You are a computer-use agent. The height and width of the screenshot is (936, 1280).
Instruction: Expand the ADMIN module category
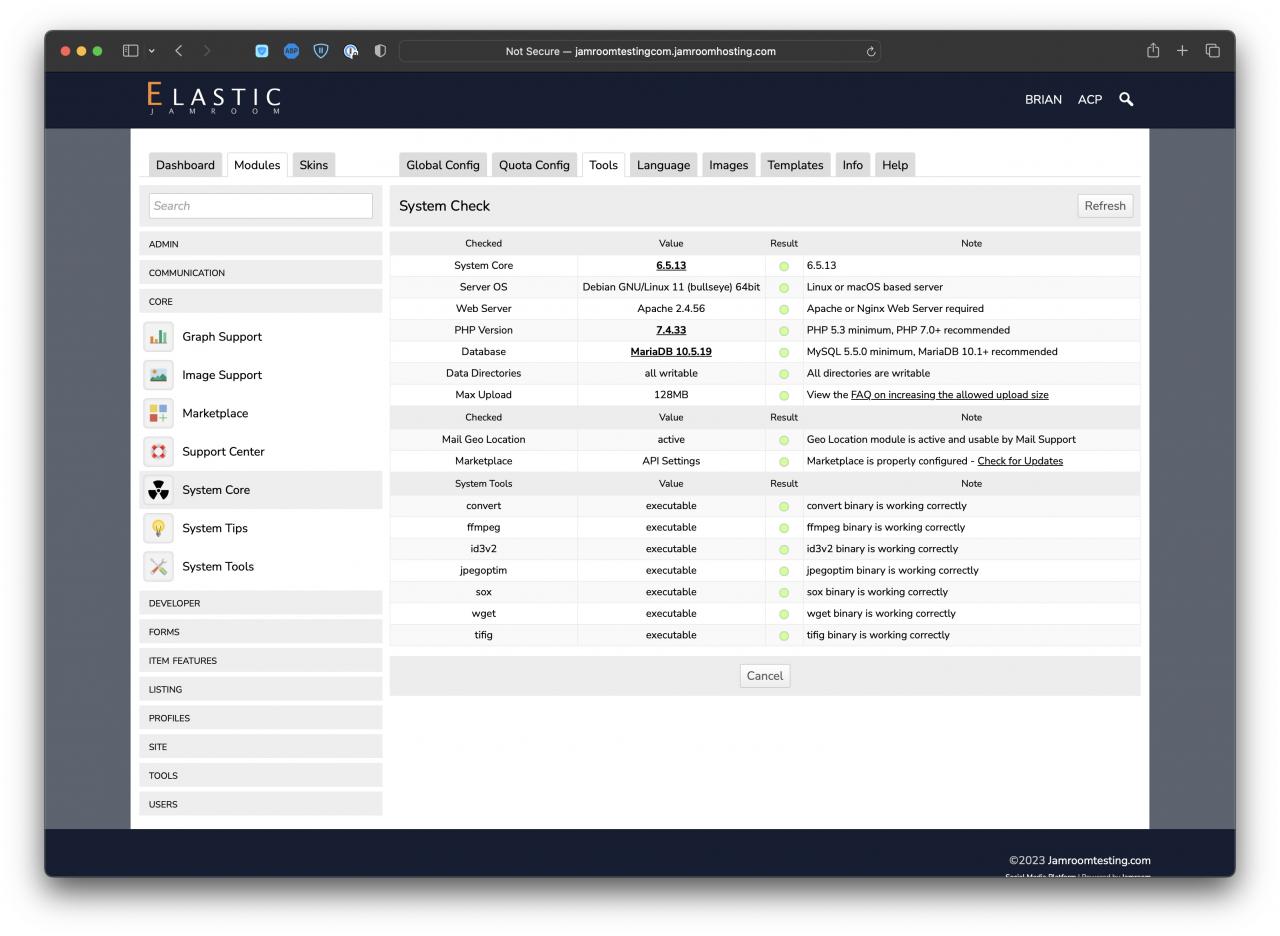pos(260,244)
